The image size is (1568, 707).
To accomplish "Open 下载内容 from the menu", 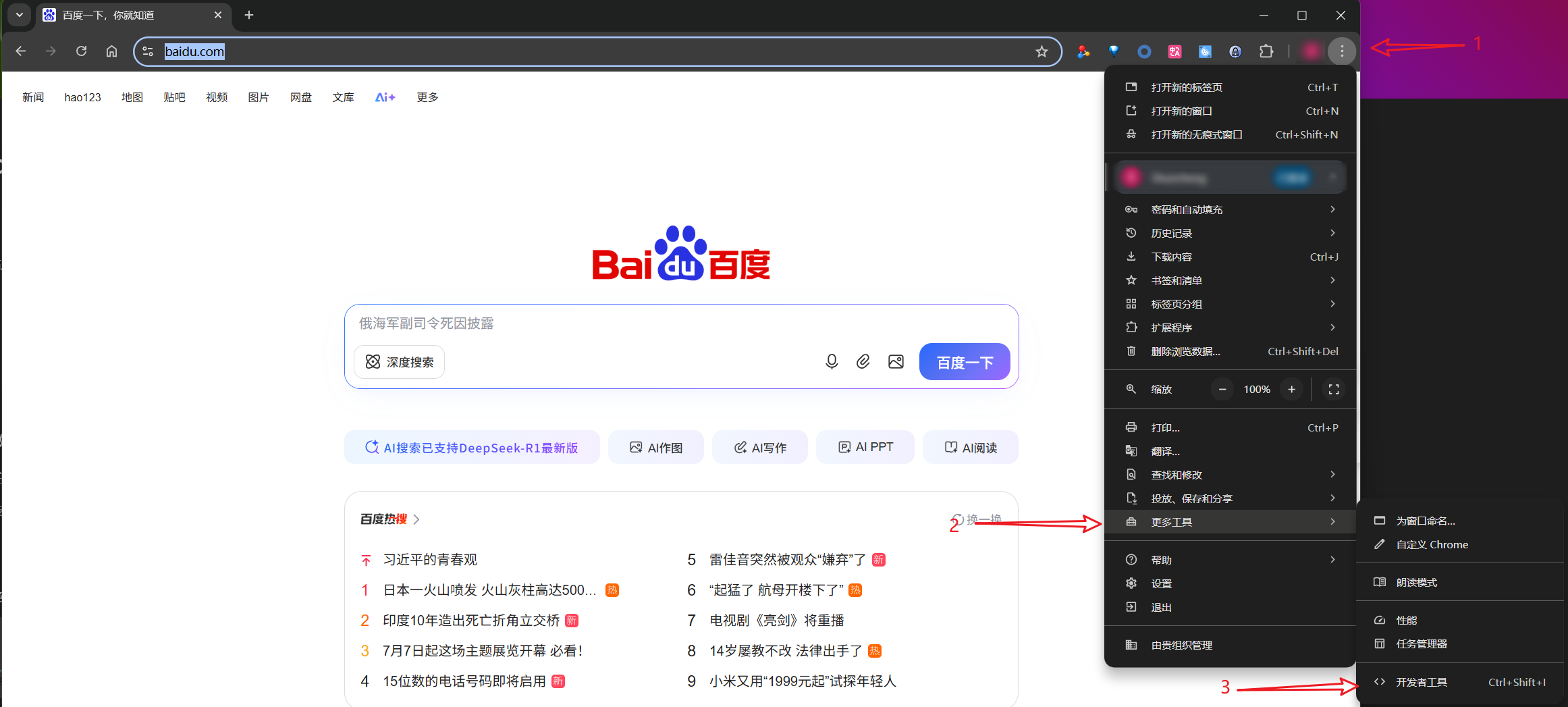I will coord(1231,257).
